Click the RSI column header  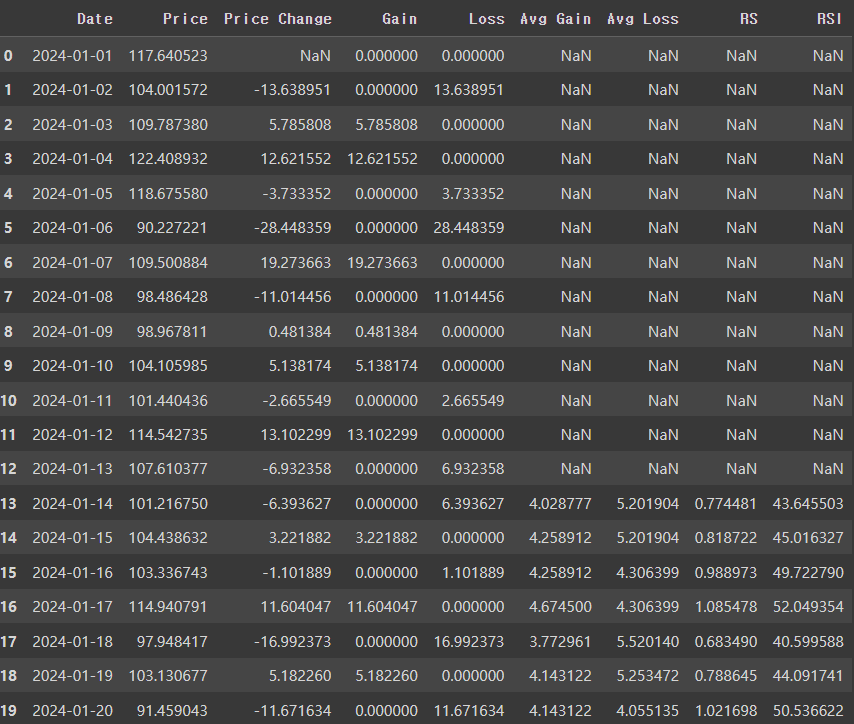(829, 19)
